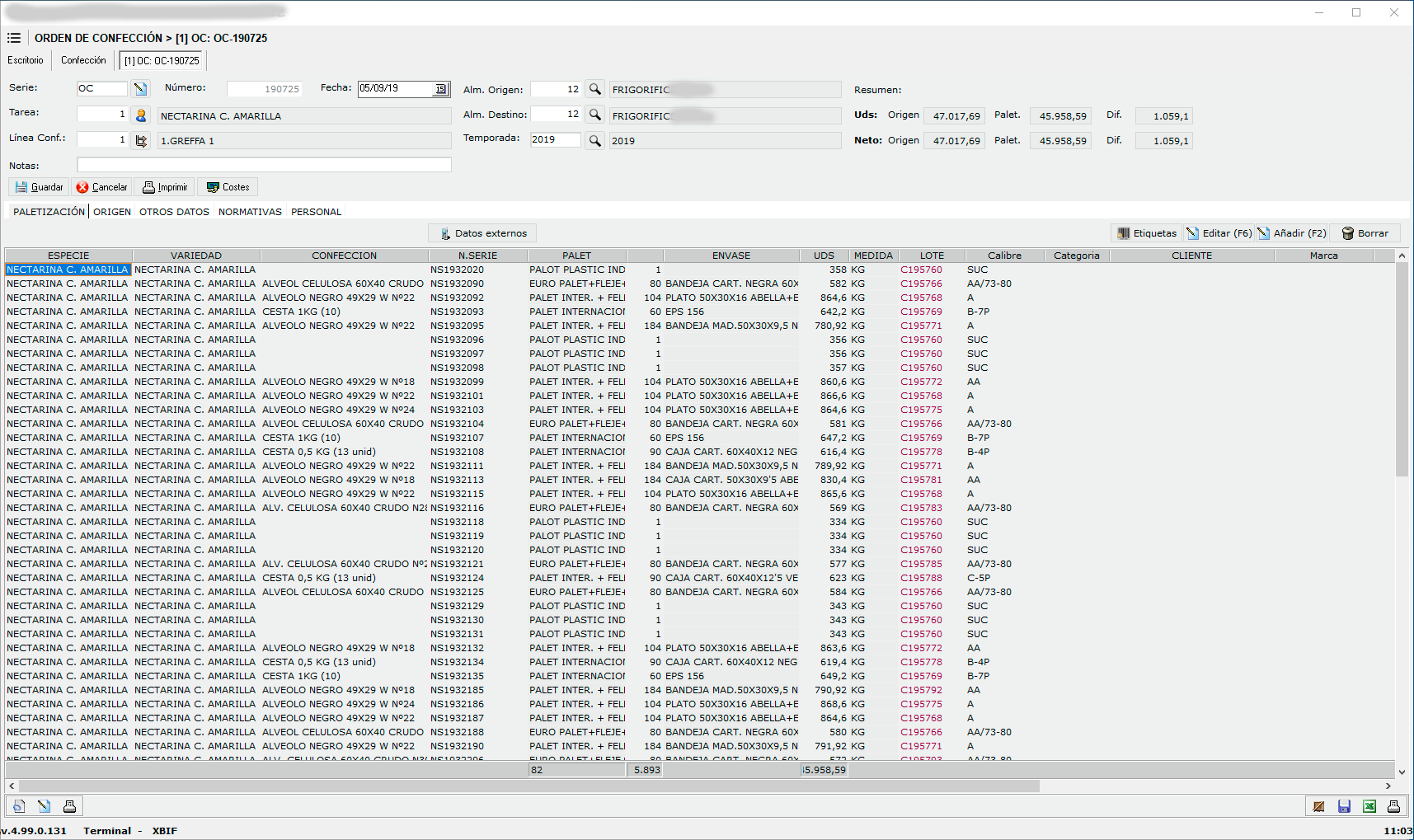Click Guardar to save the order

coord(39,187)
